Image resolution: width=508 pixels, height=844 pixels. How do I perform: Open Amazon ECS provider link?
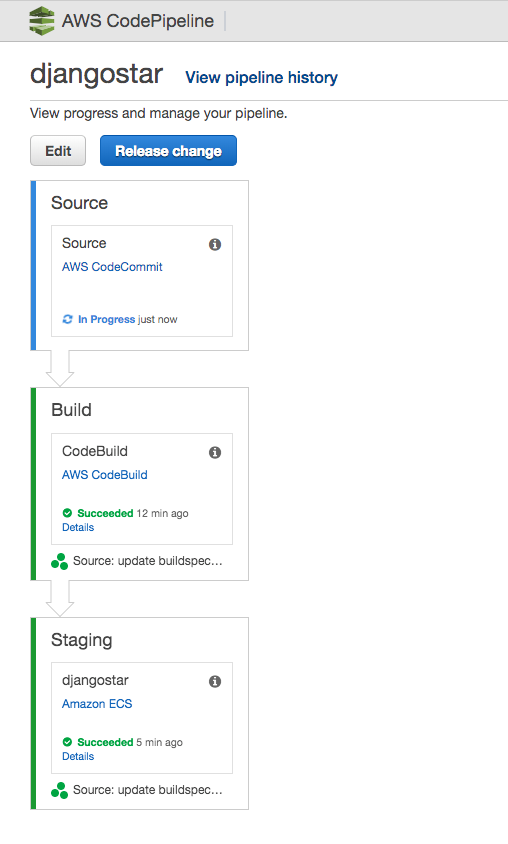[x=97, y=704]
